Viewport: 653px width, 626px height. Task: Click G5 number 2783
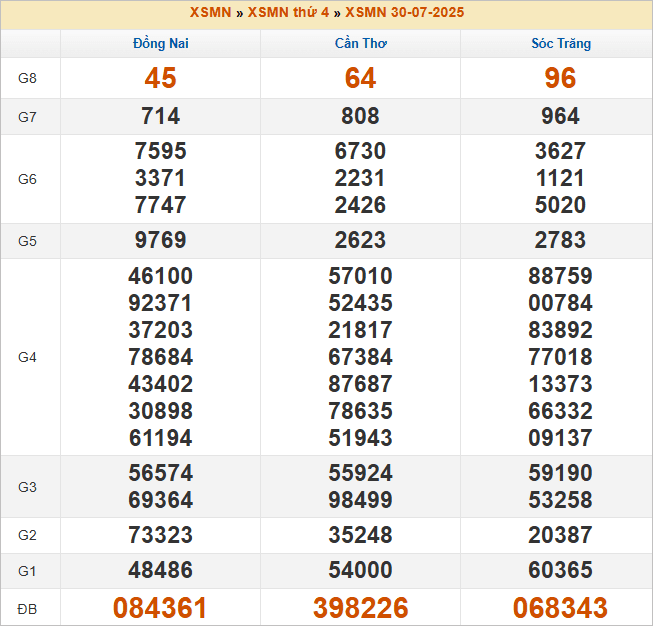(561, 240)
